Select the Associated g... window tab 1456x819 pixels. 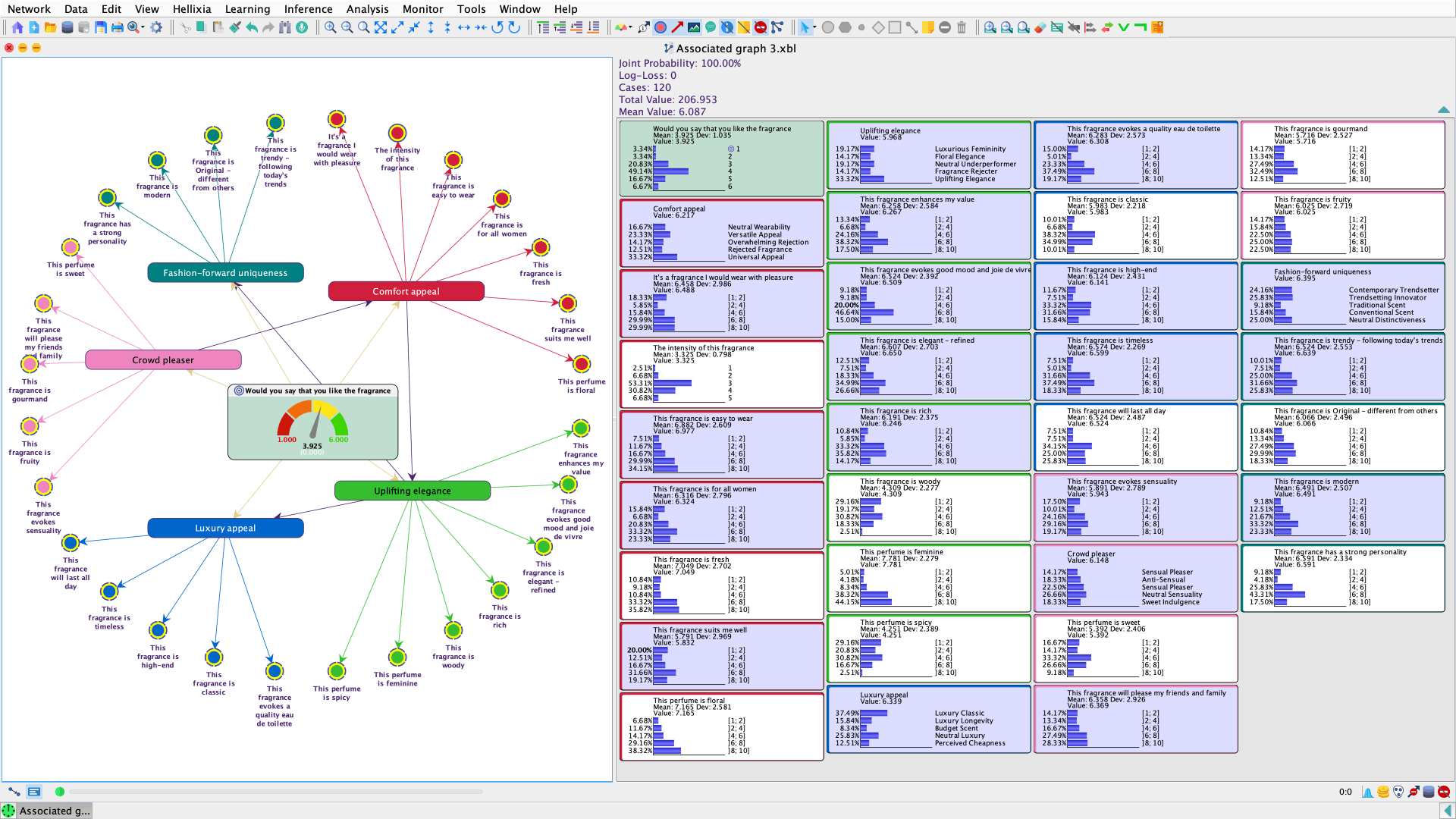click(47, 811)
